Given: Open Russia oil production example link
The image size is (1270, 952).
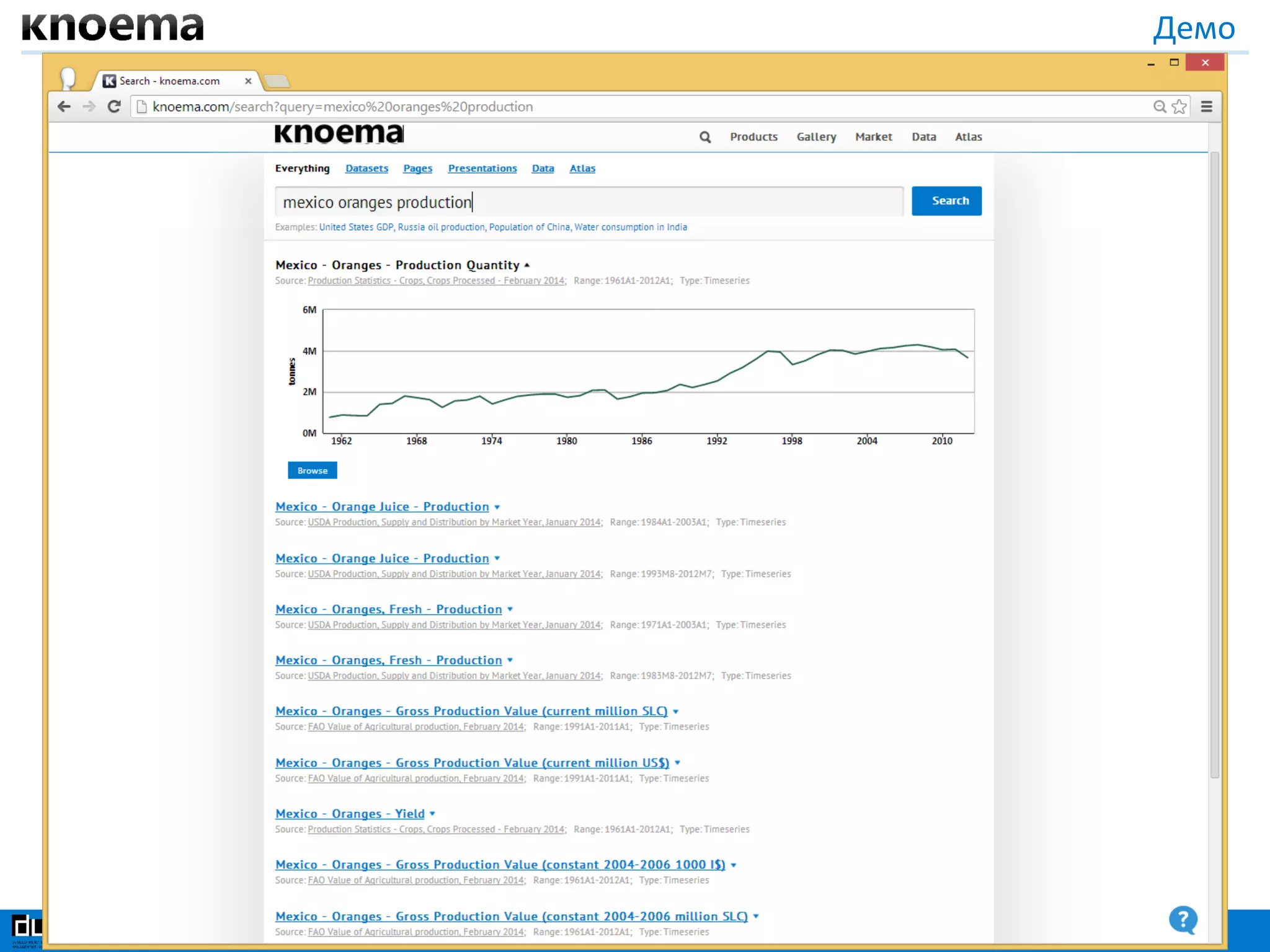Looking at the screenshot, I should [x=441, y=227].
